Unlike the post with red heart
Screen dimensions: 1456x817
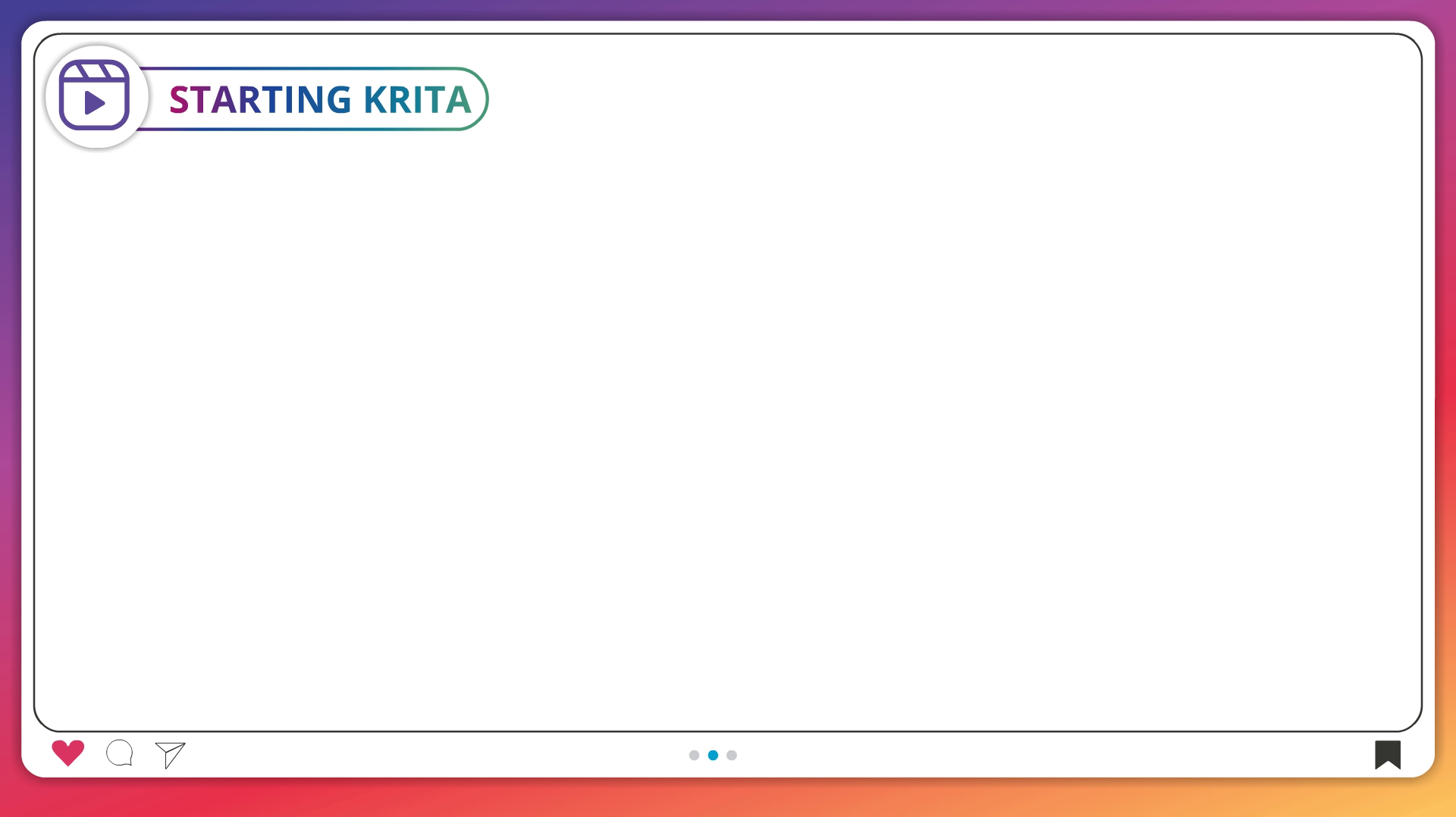click(67, 753)
